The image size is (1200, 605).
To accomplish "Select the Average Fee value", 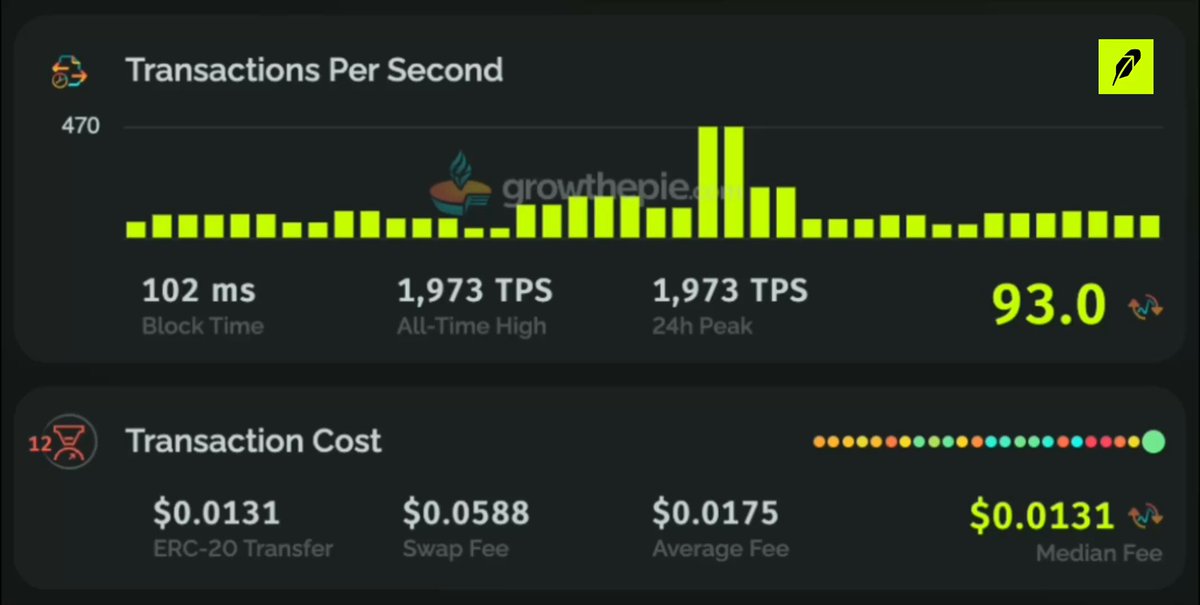I will click(x=716, y=514).
